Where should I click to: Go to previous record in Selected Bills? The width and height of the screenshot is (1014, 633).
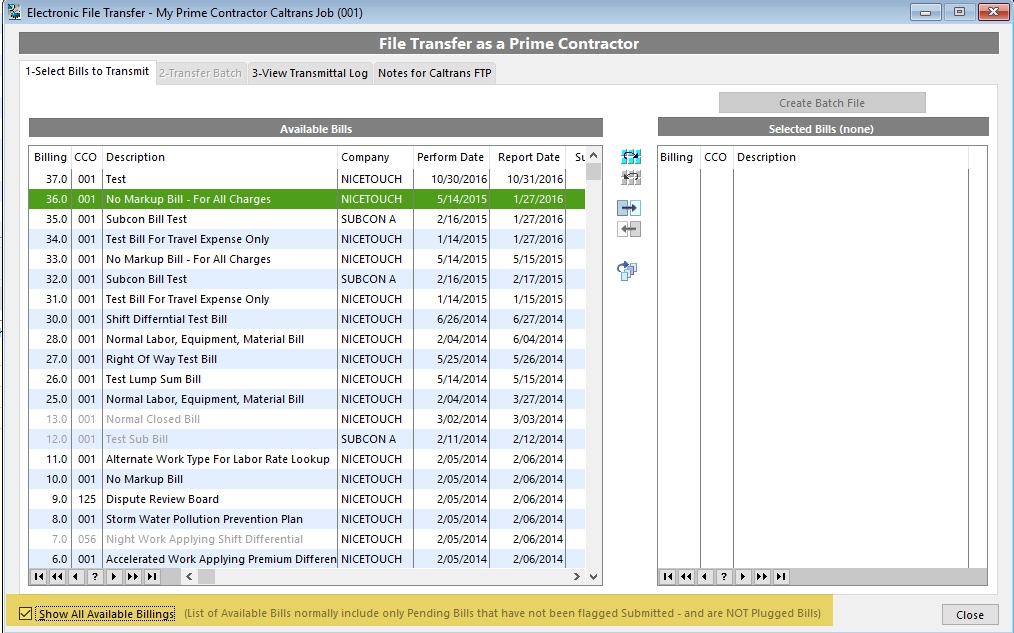coord(706,577)
